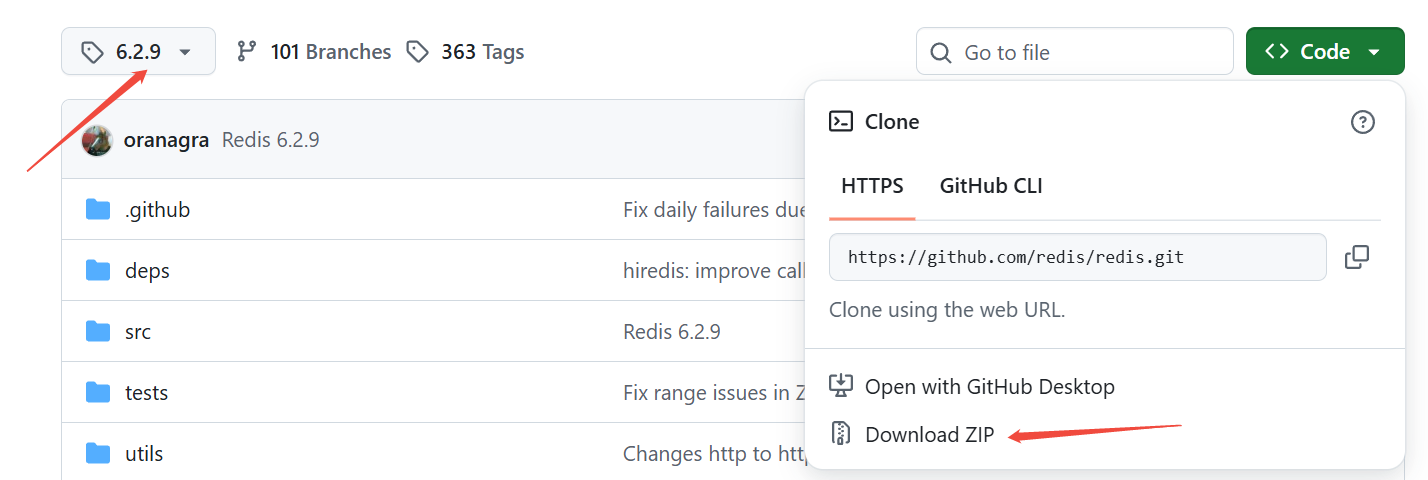Switch to the HTTPS clone tab

[872, 185]
